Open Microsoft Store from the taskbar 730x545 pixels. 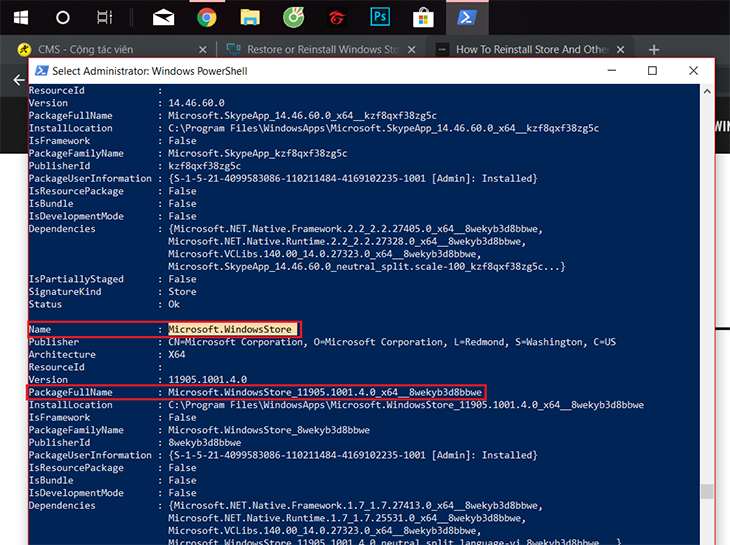pyautogui.click(x=423, y=18)
